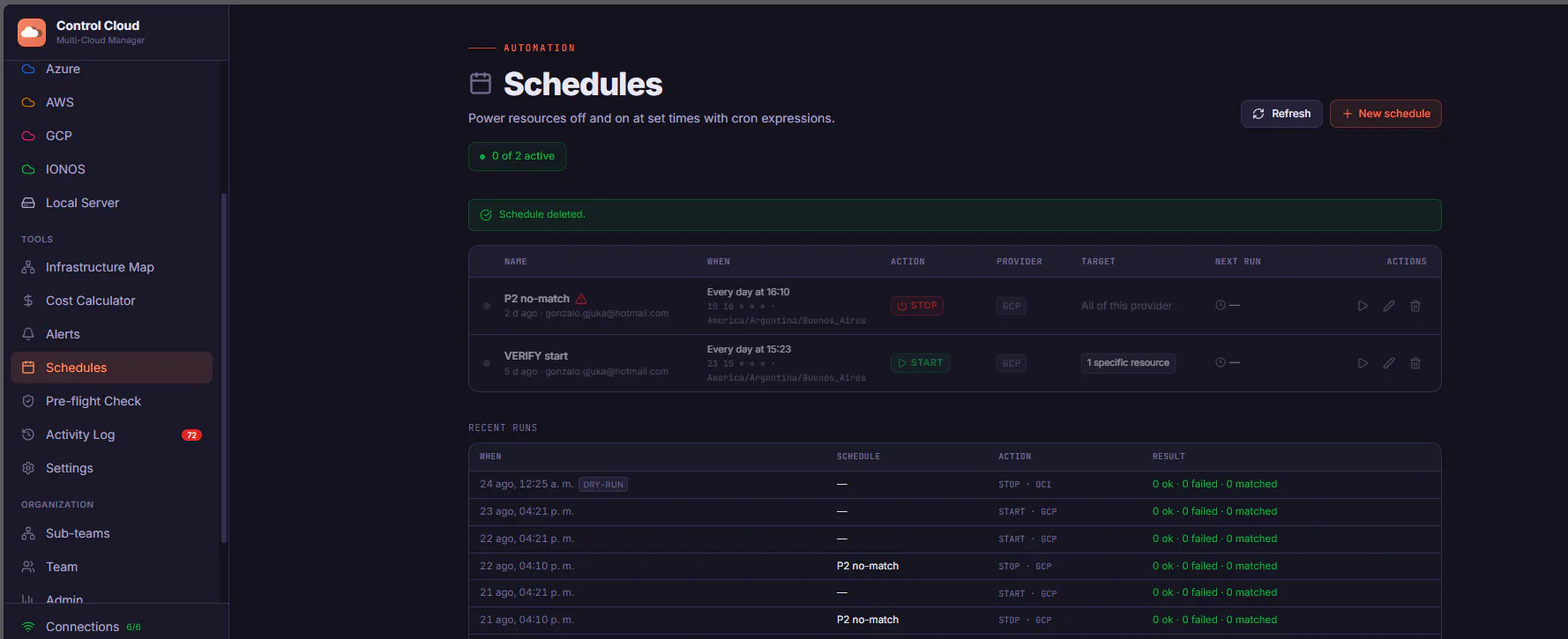Click the Connections wifi icon

(x=28, y=627)
